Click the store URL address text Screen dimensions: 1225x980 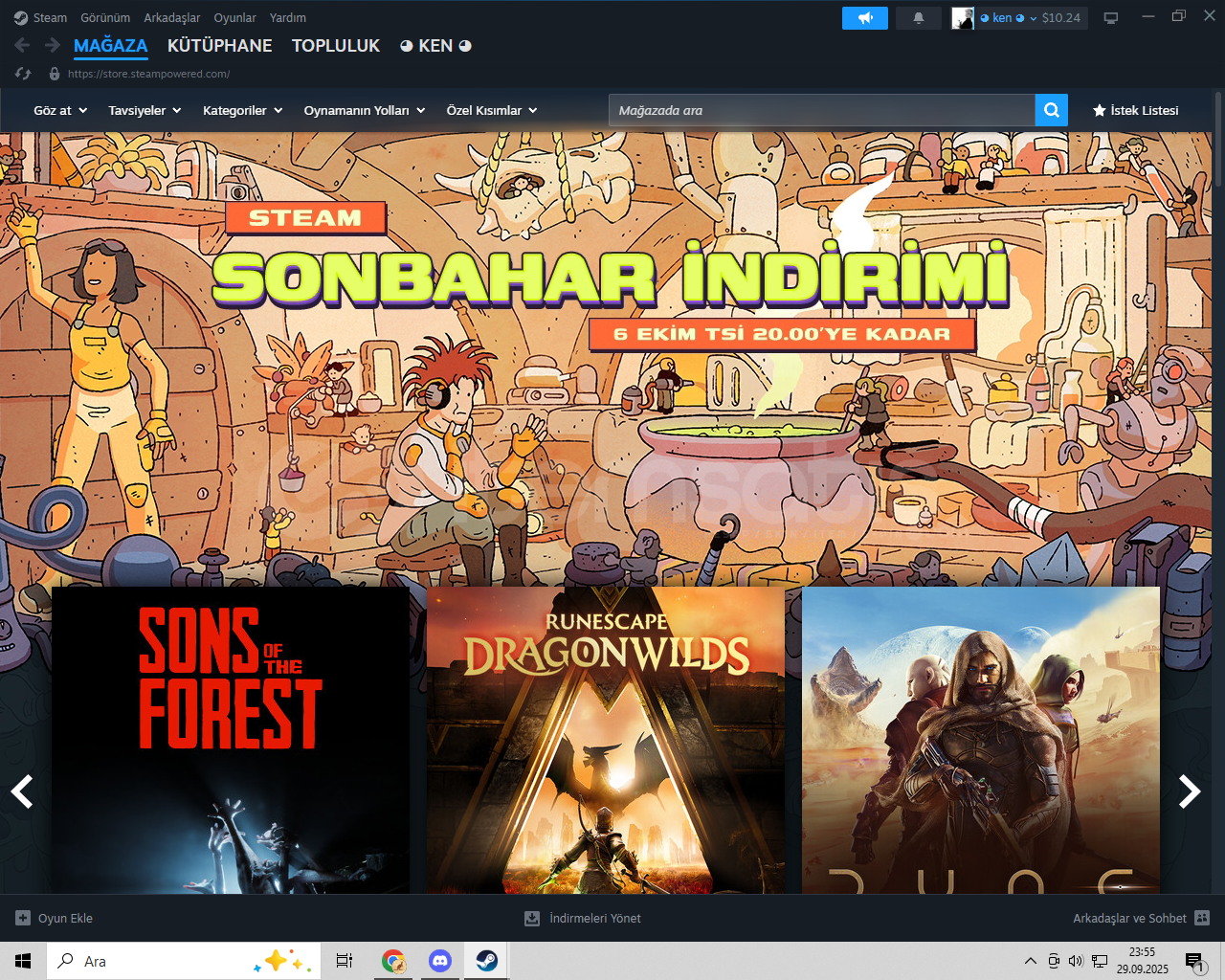(148, 74)
